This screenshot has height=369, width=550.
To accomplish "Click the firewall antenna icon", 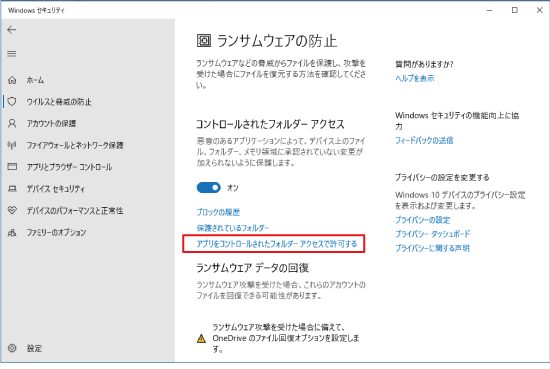I will click(12, 145).
